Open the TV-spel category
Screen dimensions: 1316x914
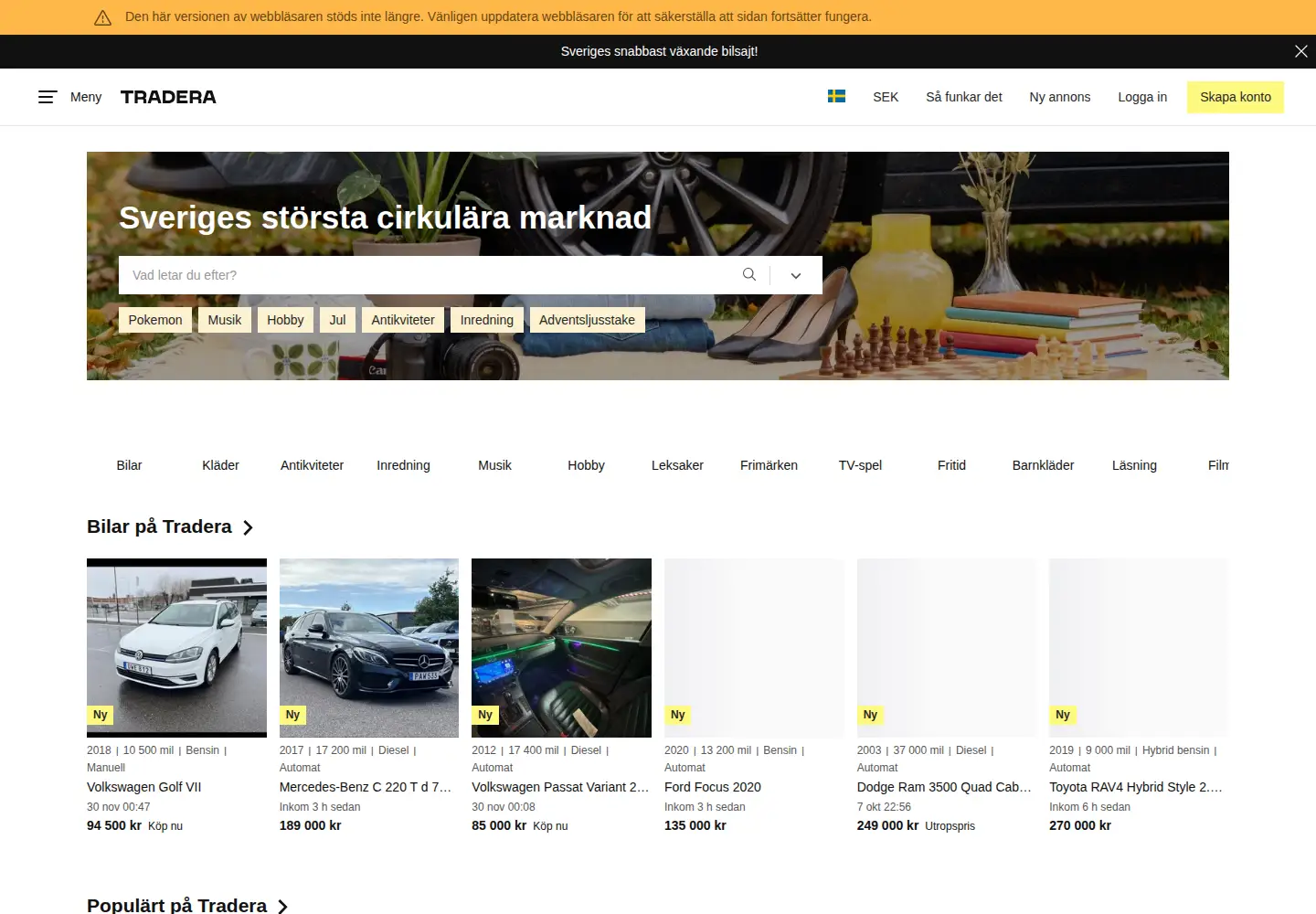point(860,465)
